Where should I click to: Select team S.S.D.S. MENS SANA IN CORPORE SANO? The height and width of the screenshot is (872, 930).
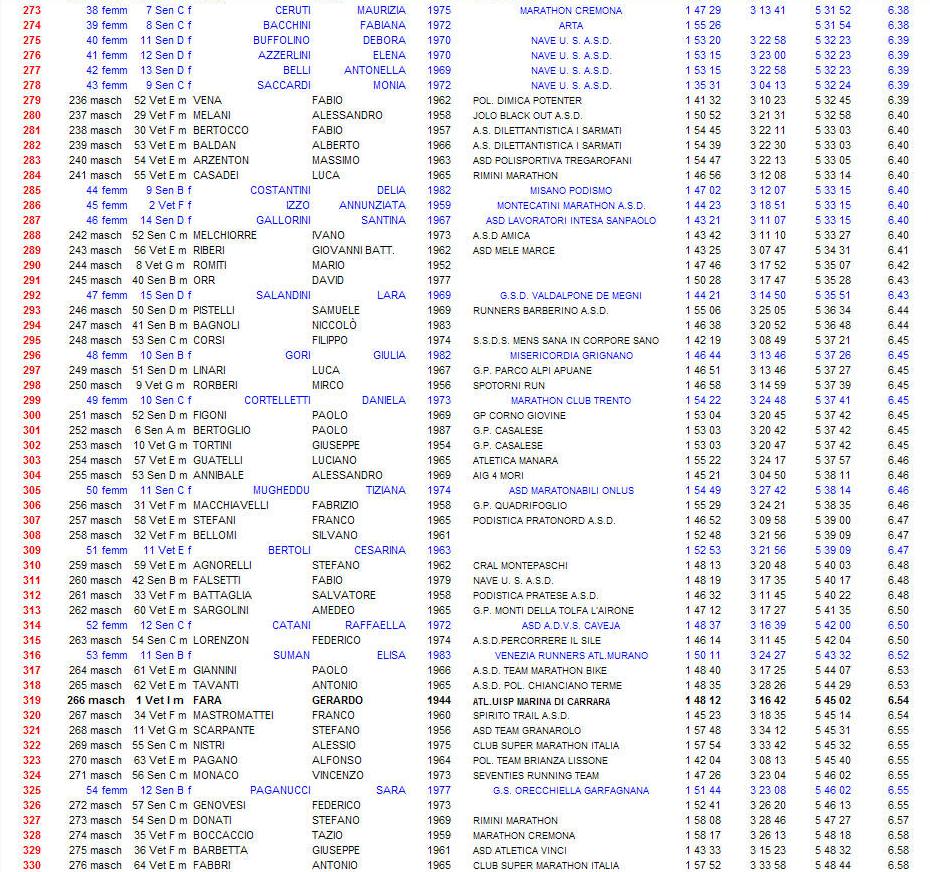click(566, 340)
